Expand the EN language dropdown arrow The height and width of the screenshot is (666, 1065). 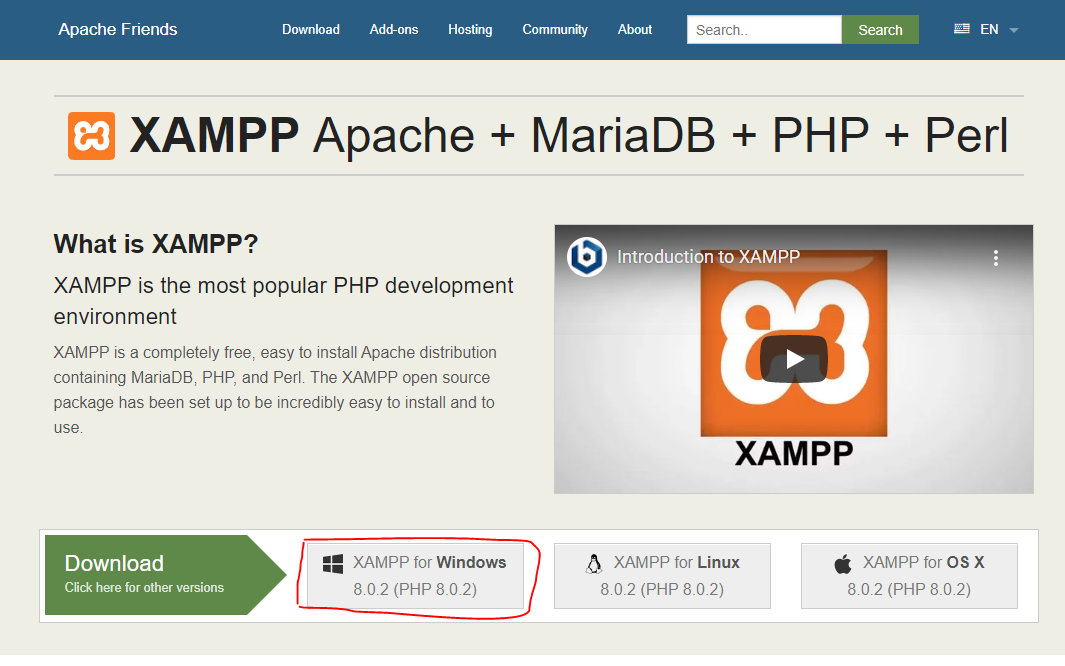1014,30
